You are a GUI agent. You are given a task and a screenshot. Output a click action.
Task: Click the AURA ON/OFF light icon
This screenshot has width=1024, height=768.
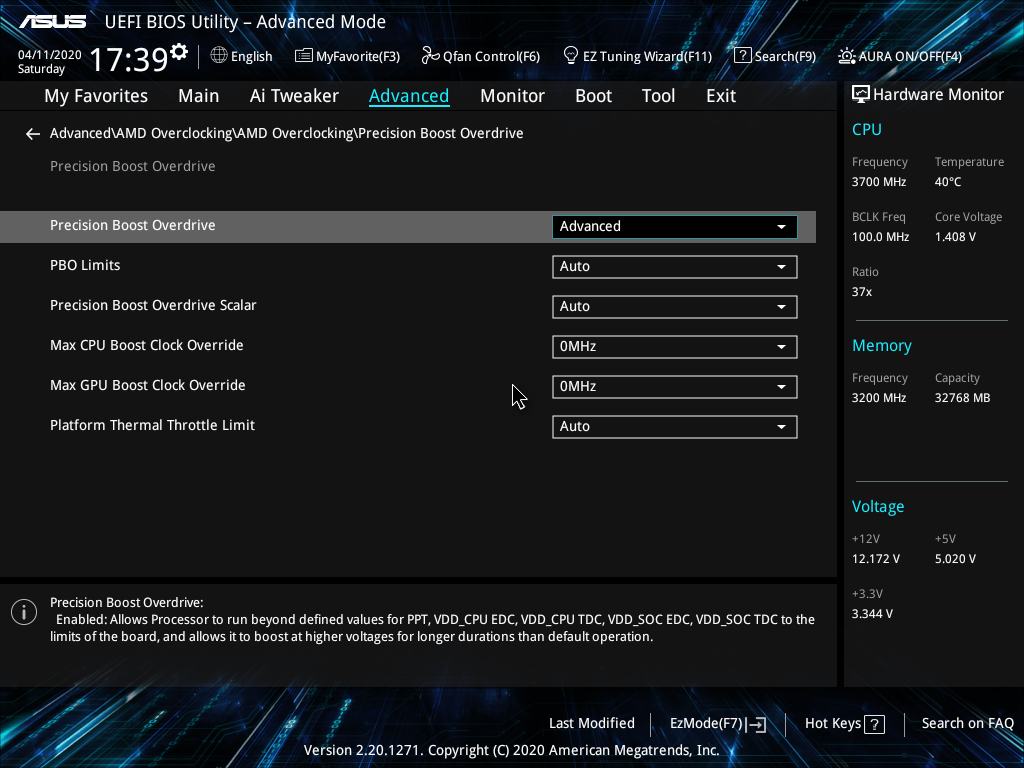coord(846,56)
